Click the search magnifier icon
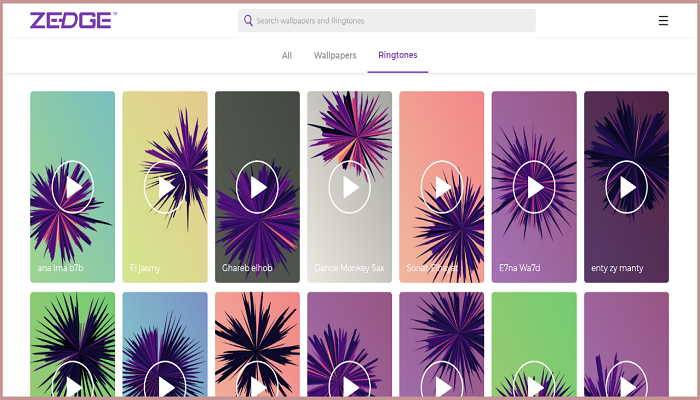This screenshot has width=700, height=400. [x=248, y=20]
